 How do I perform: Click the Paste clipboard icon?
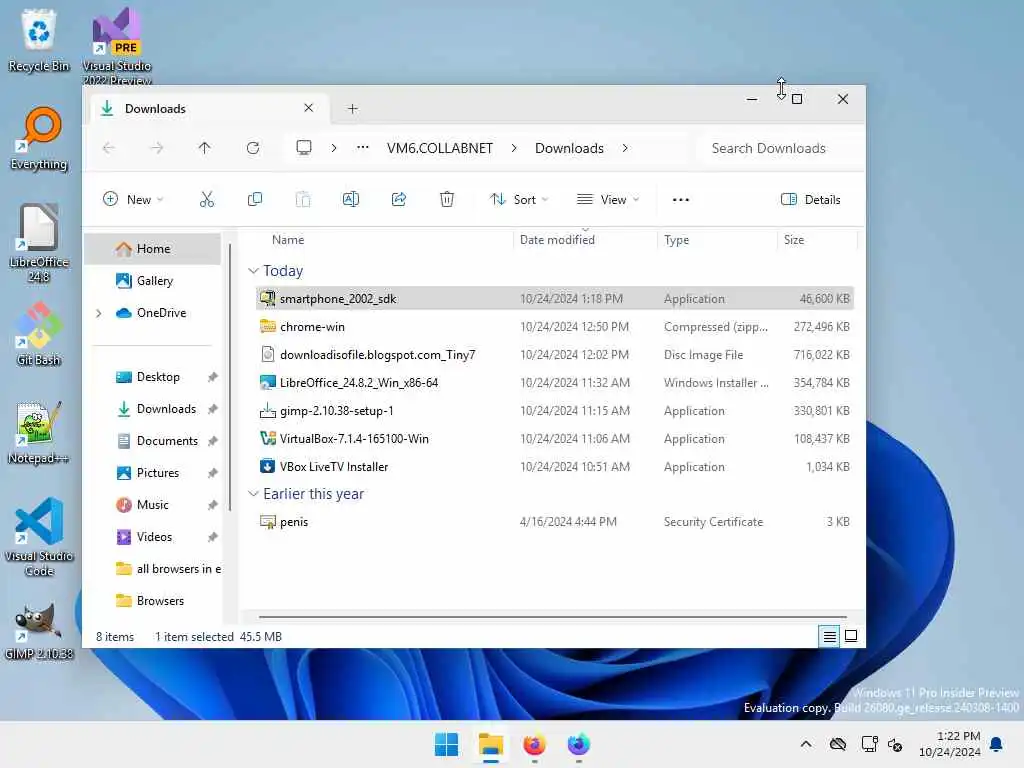tap(303, 199)
